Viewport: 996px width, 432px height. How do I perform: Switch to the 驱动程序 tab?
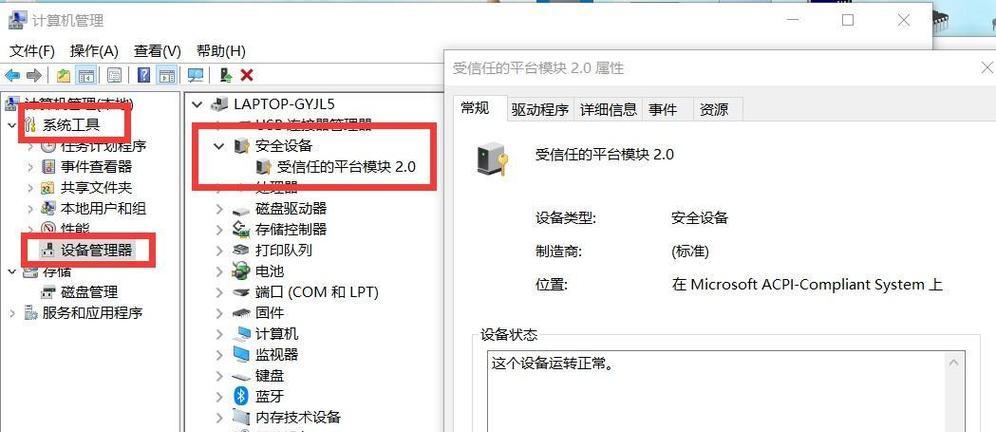(540, 110)
